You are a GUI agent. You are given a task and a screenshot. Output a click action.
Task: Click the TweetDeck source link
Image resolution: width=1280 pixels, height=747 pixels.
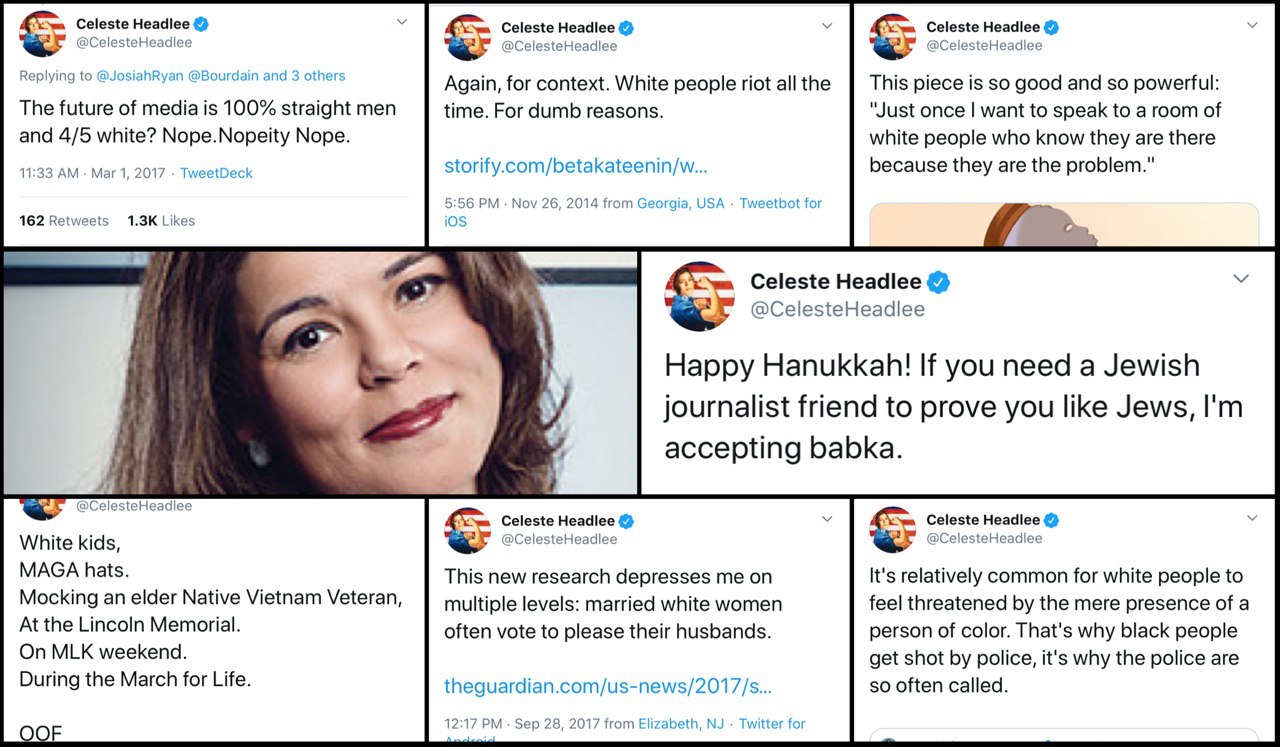click(x=217, y=173)
